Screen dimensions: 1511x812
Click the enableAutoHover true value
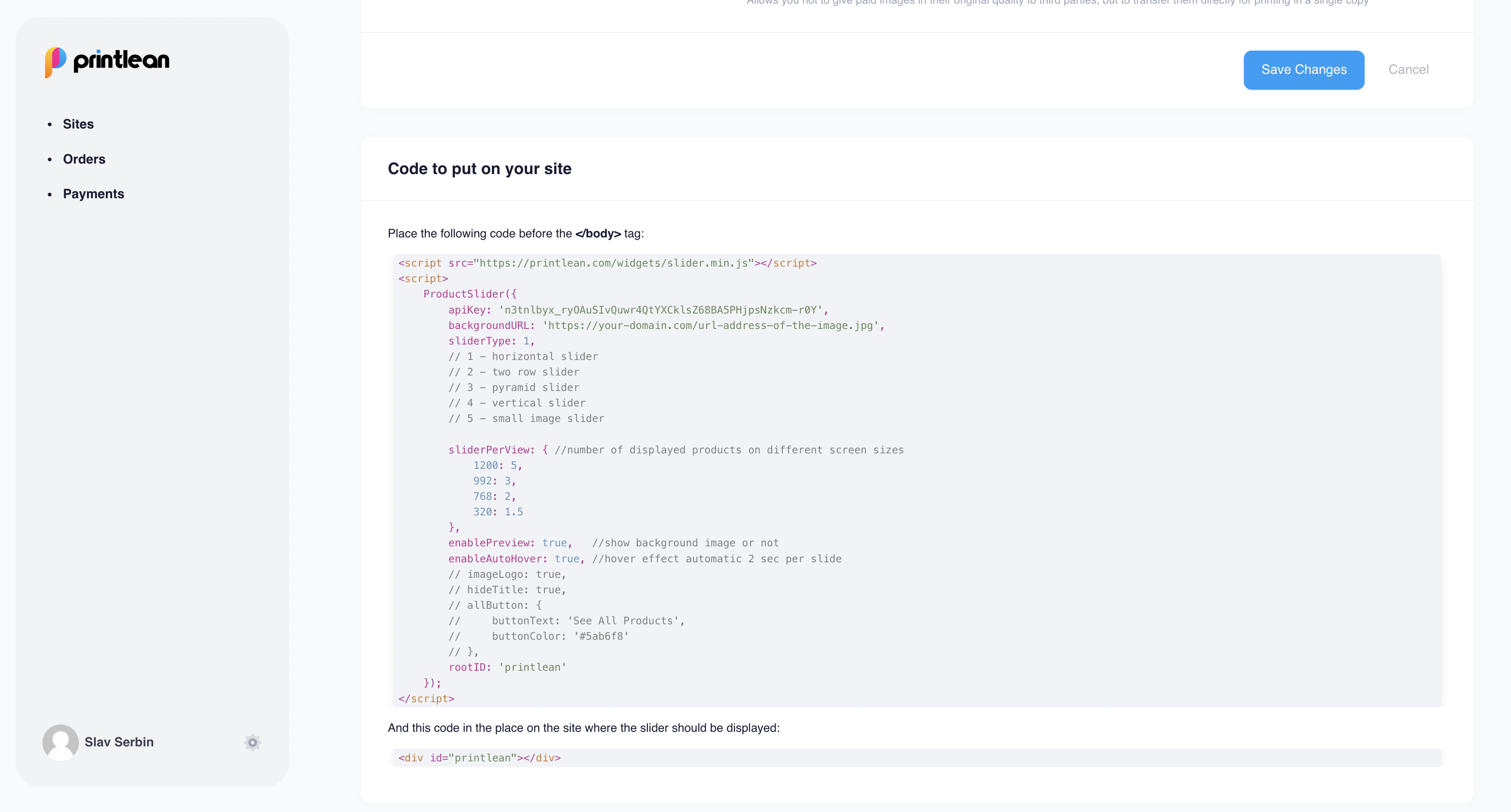[567, 559]
